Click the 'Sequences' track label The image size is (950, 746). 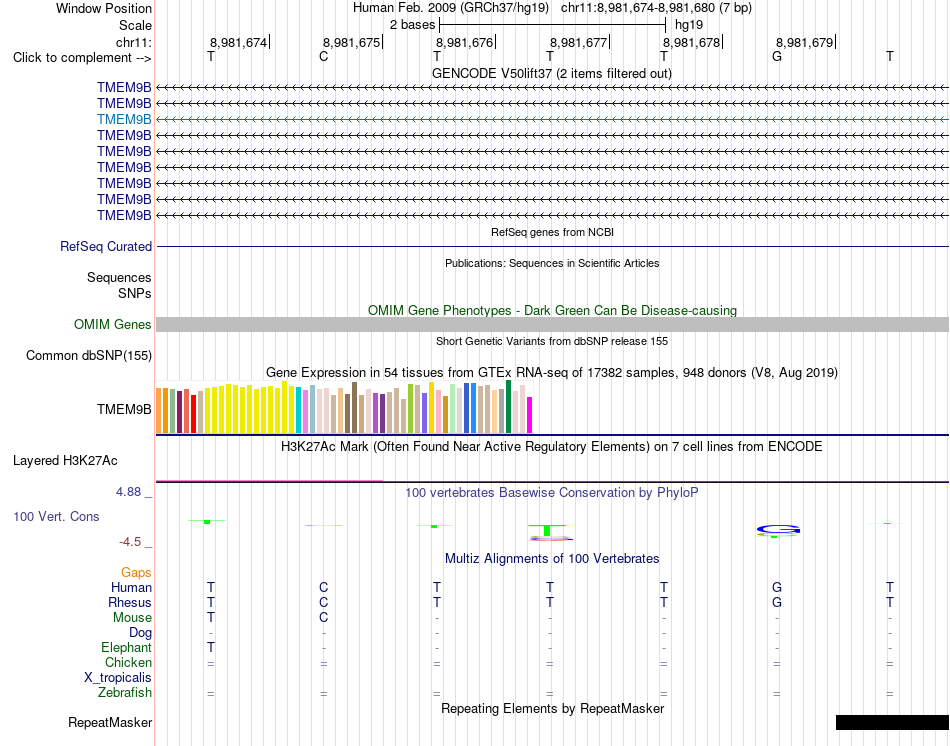pyautogui.click(x=119, y=278)
